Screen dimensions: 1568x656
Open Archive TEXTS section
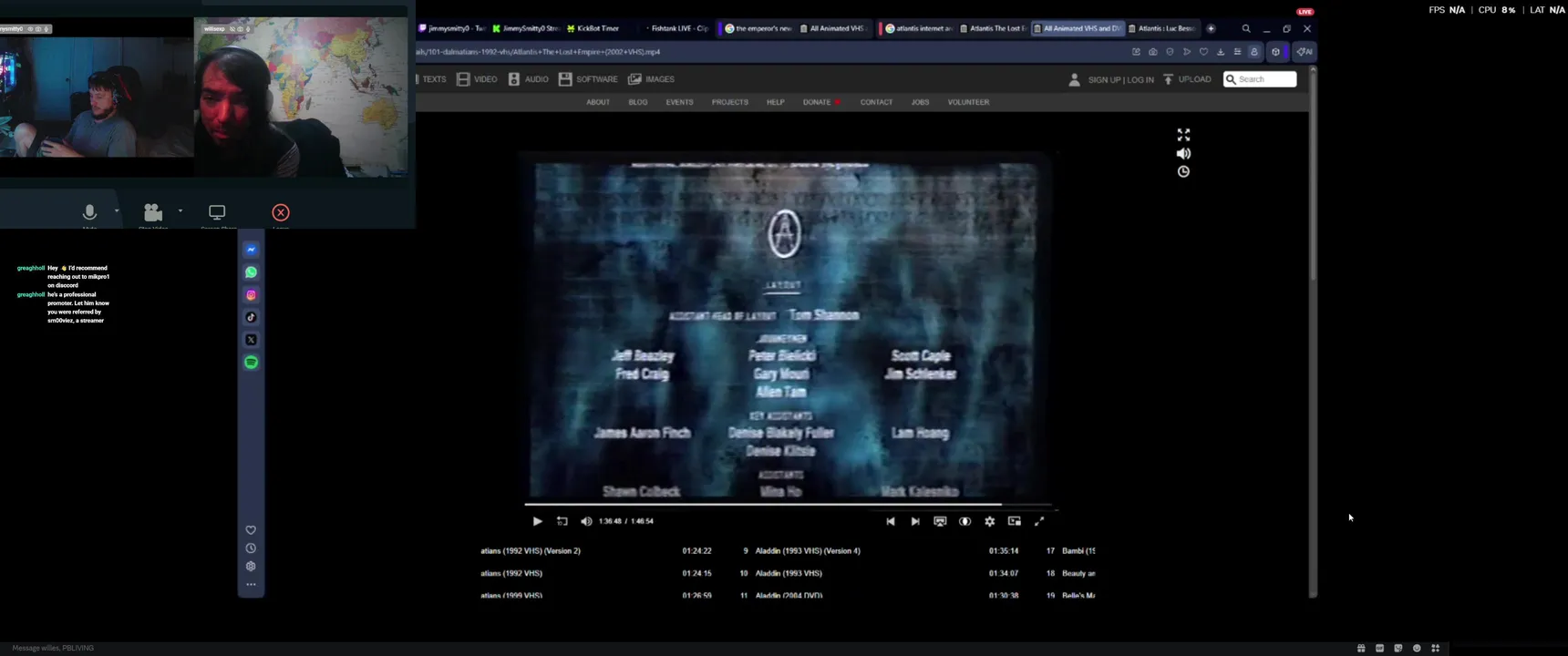coord(432,79)
